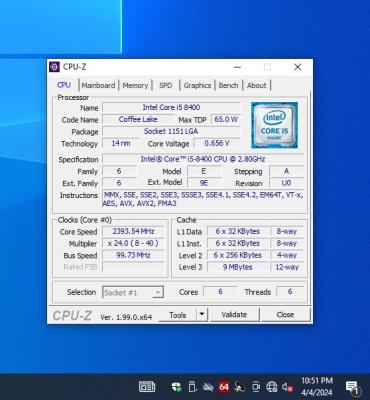Click the Cores value field
The width and height of the screenshot is (370, 400).
pos(220,292)
